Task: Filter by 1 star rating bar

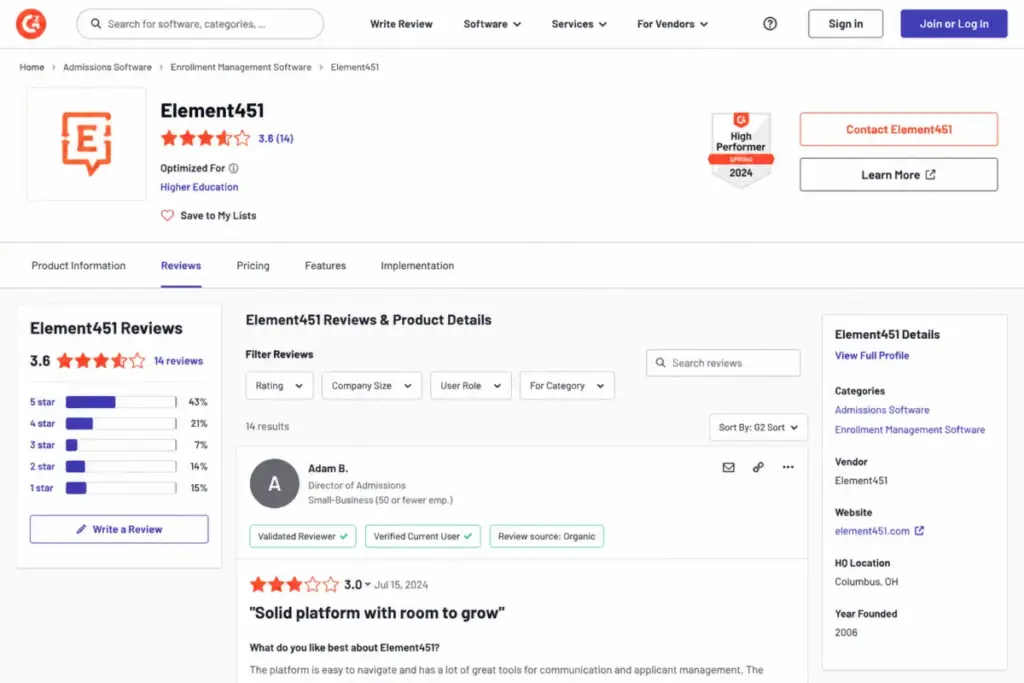Action: (x=121, y=488)
